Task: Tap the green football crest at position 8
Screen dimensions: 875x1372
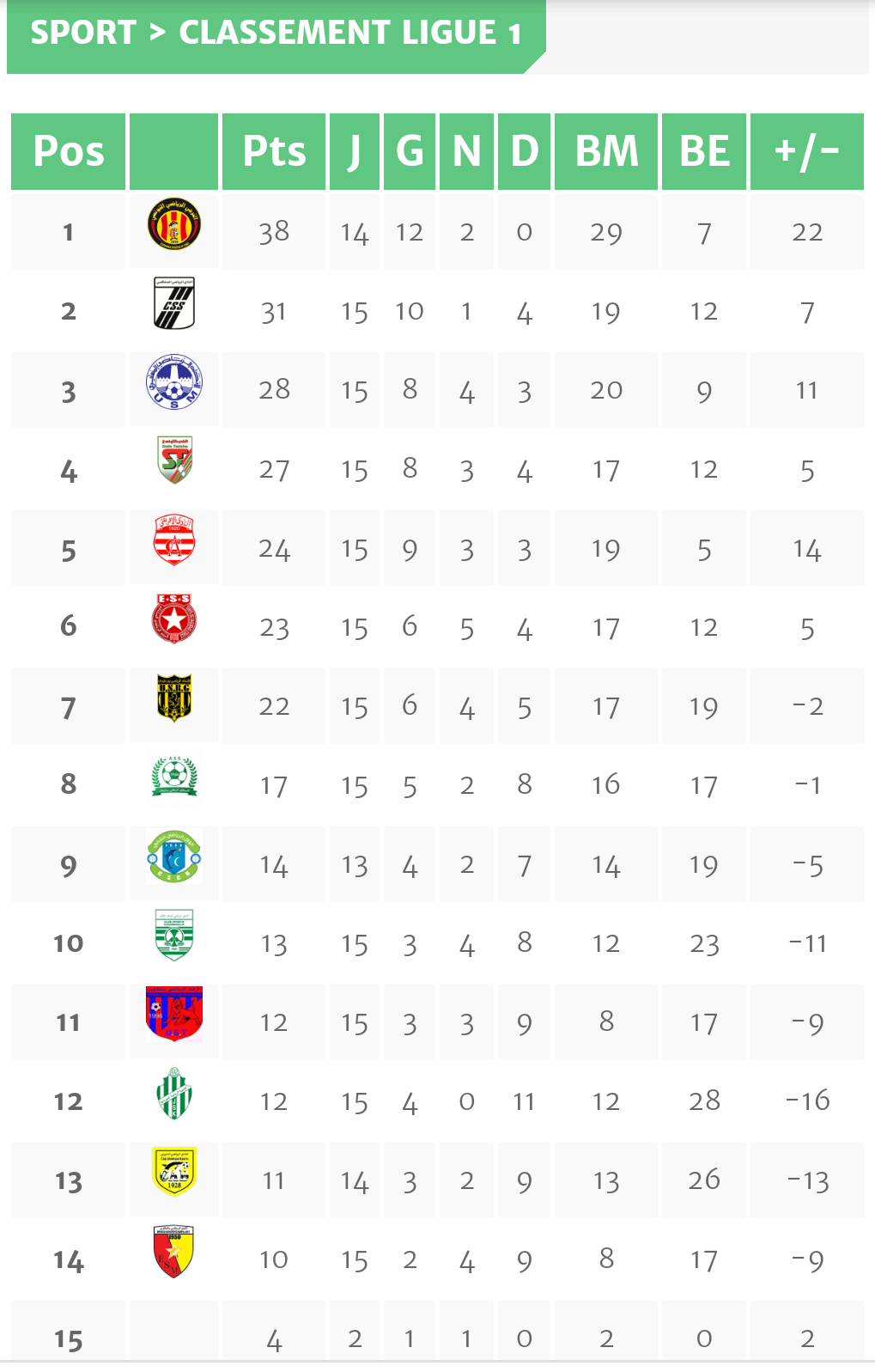Action: 174,776
